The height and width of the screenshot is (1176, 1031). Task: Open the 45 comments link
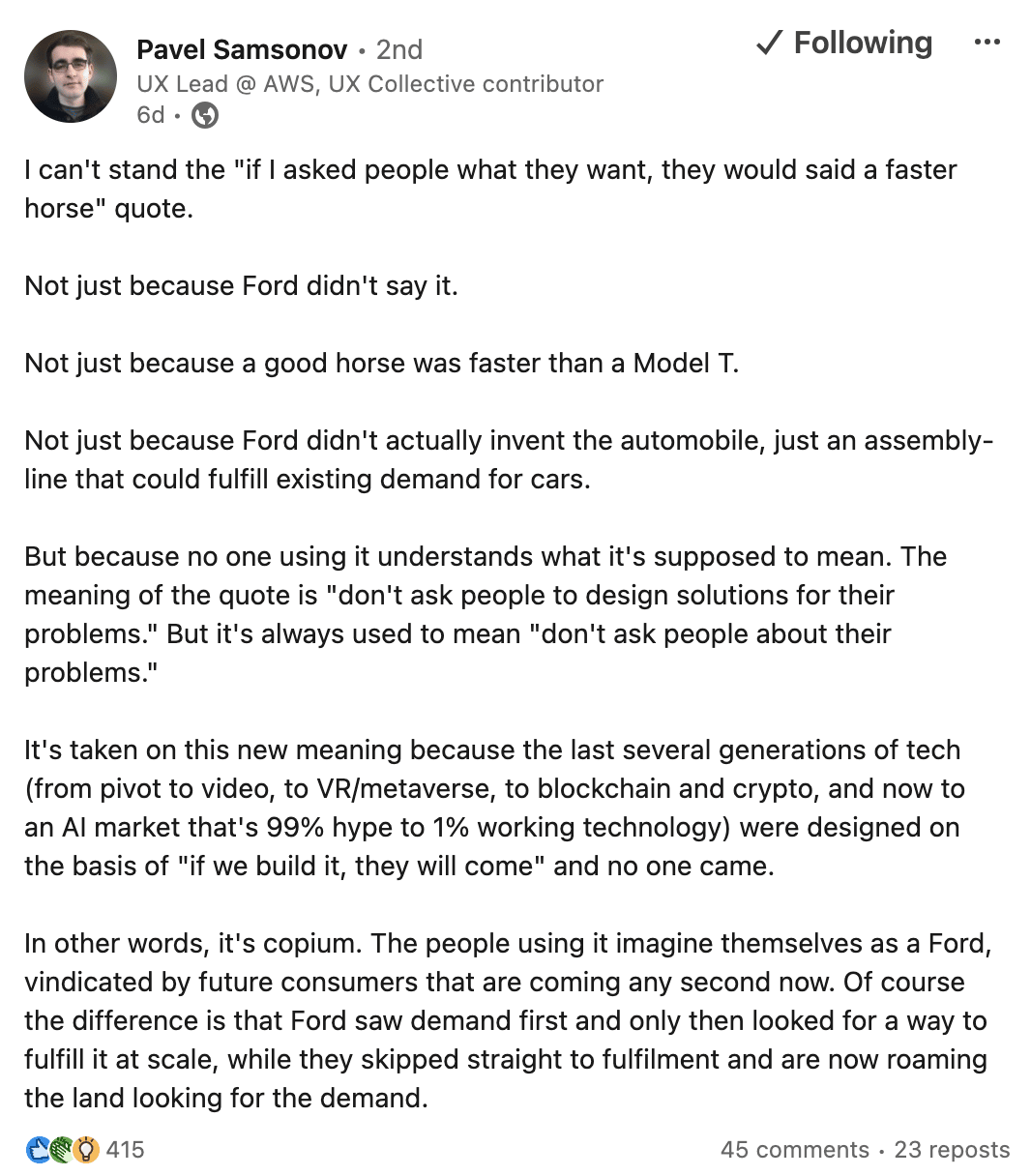click(x=795, y=1150)
